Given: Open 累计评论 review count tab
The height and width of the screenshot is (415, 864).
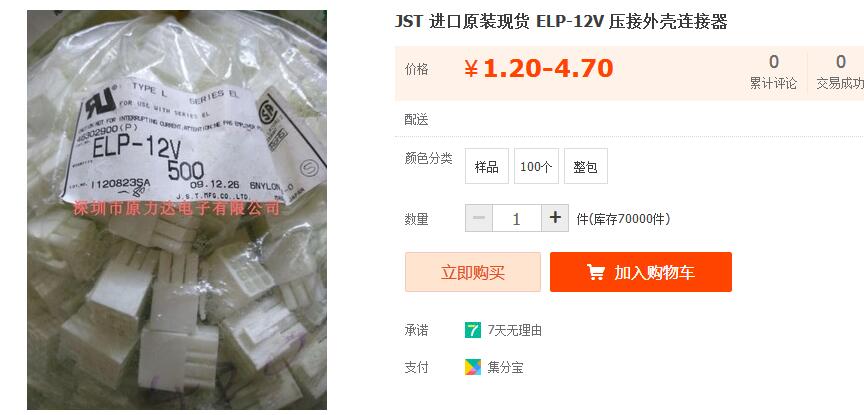Looking at the screenshot, I should coord(774,72).
